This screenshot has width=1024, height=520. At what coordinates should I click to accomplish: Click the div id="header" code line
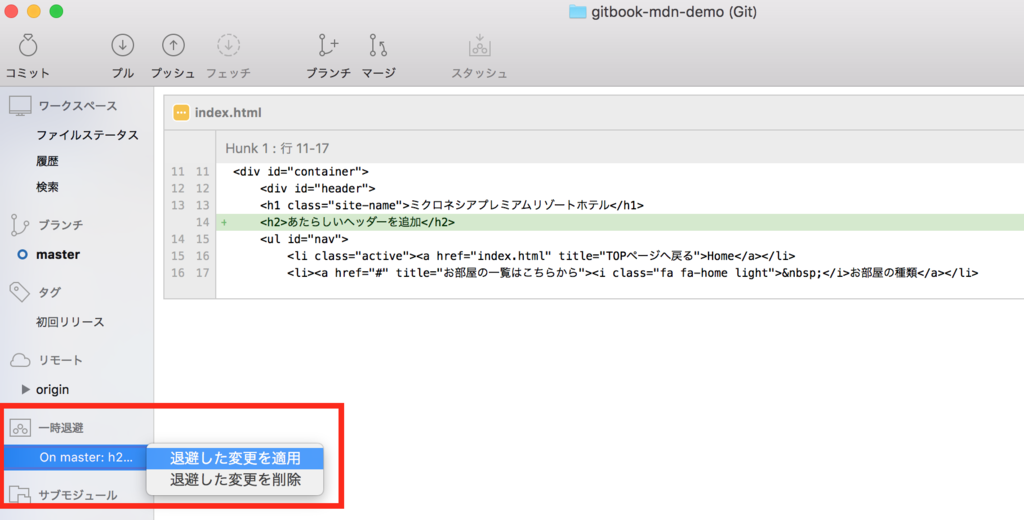click(318, 189)
